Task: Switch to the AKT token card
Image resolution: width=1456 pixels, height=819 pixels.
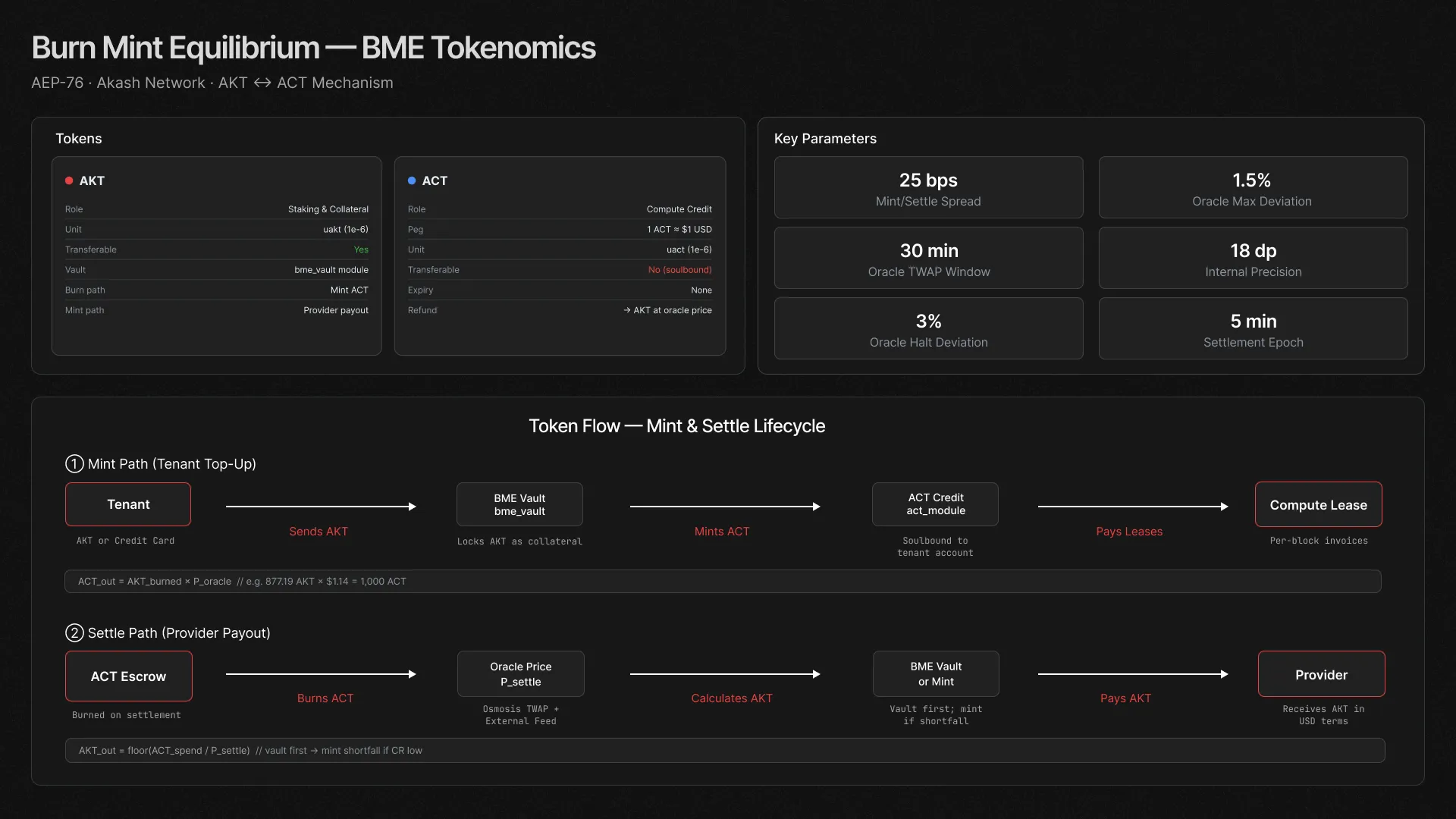Action: point(216,256)
